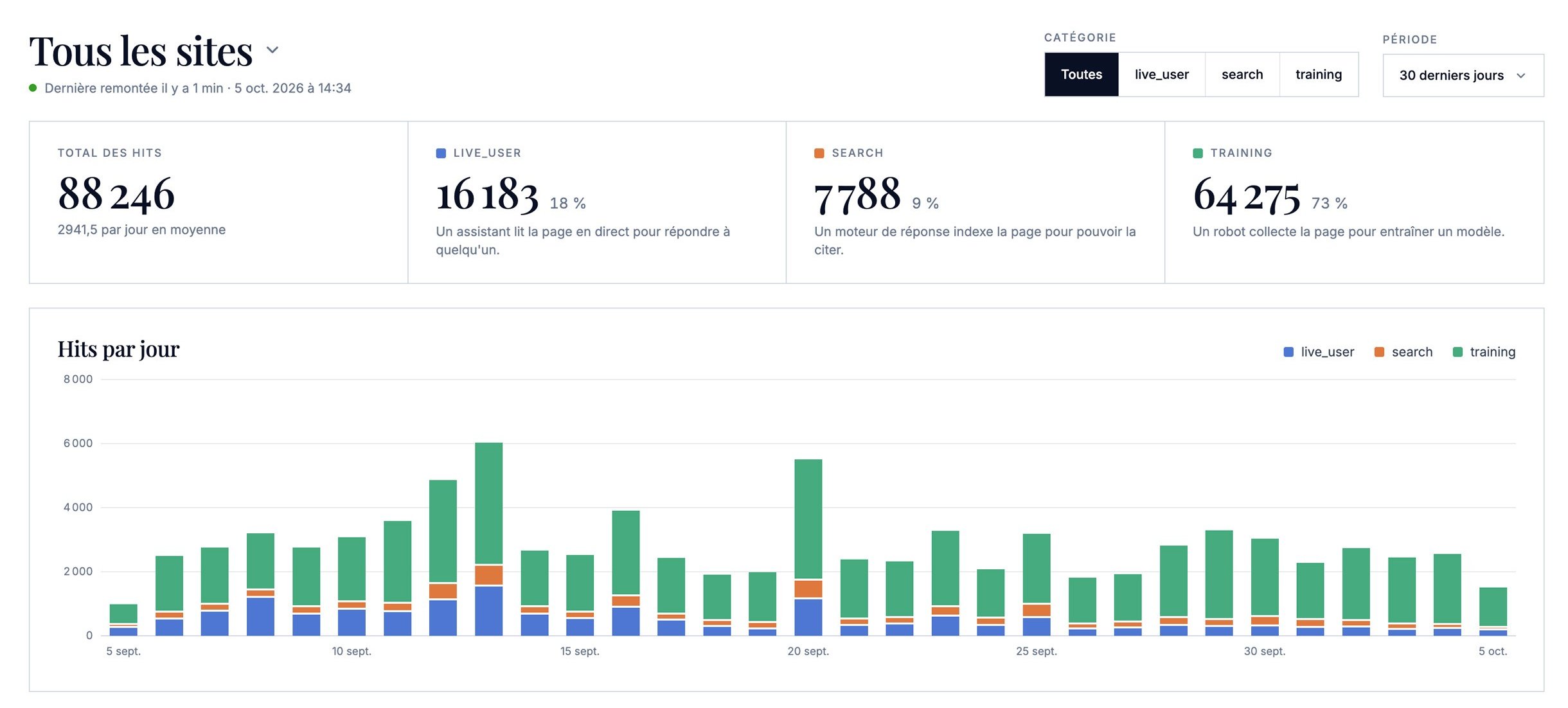The height and width of the screenshot is (708, 1568).
Task: Expand the Tous les sites chevron
Action: point(272,50)
